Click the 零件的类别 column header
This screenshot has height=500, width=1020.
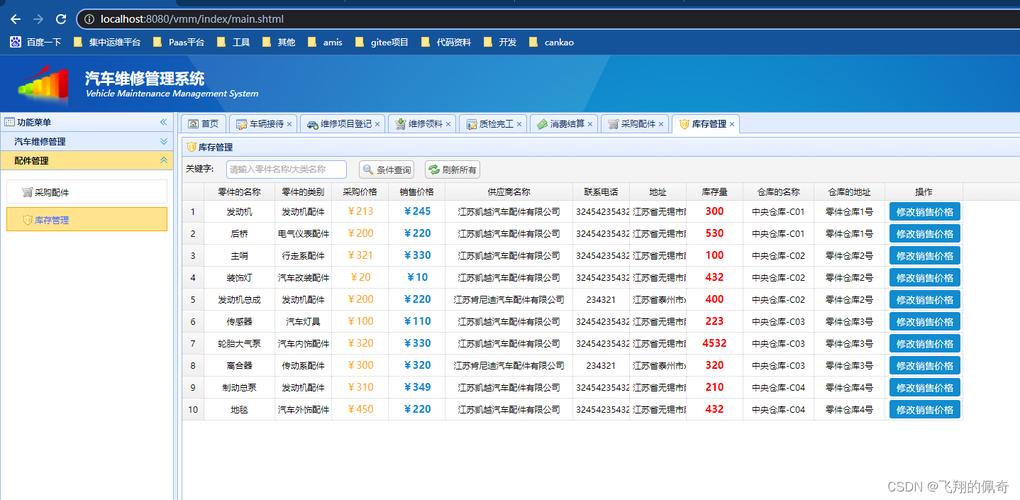click(303, 192)
